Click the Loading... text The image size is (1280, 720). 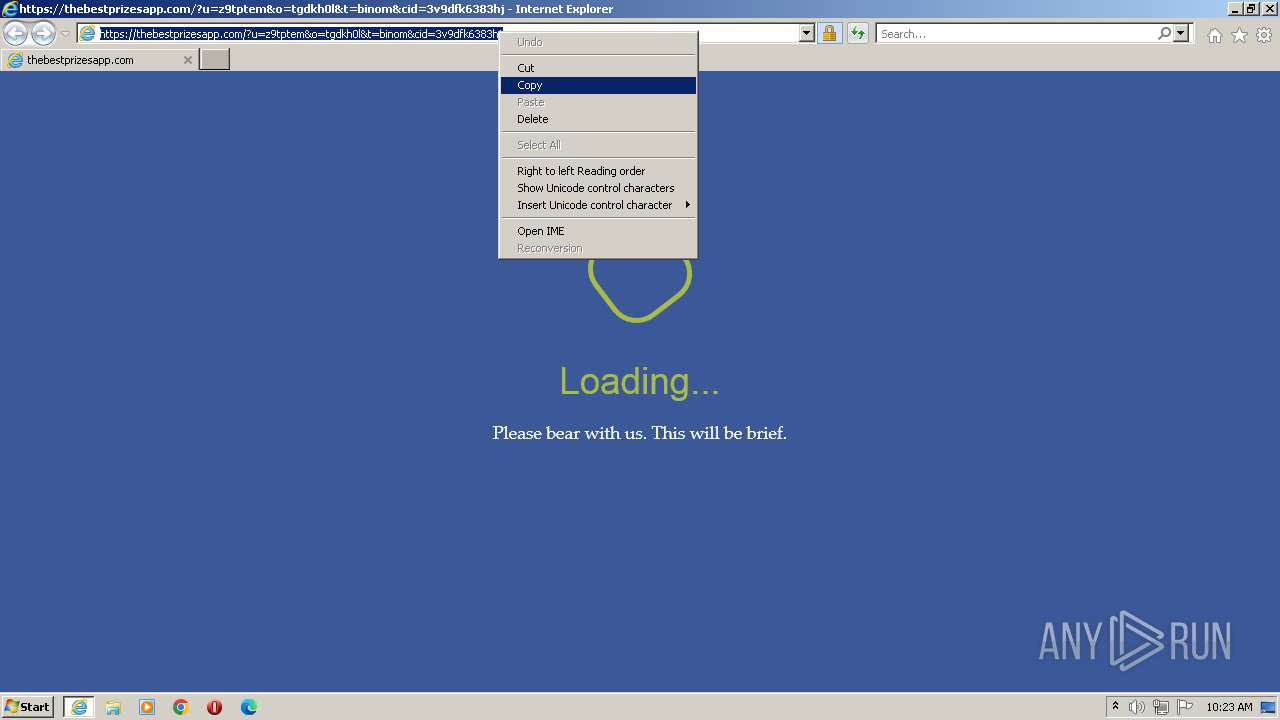click(639, 381)
